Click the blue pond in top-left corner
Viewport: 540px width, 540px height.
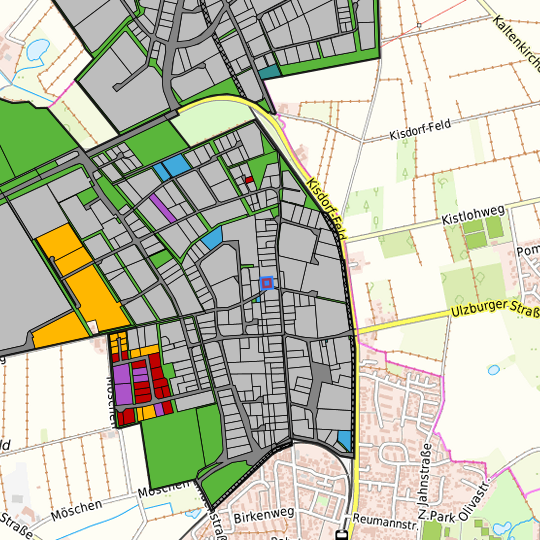(x=38, y=49)
